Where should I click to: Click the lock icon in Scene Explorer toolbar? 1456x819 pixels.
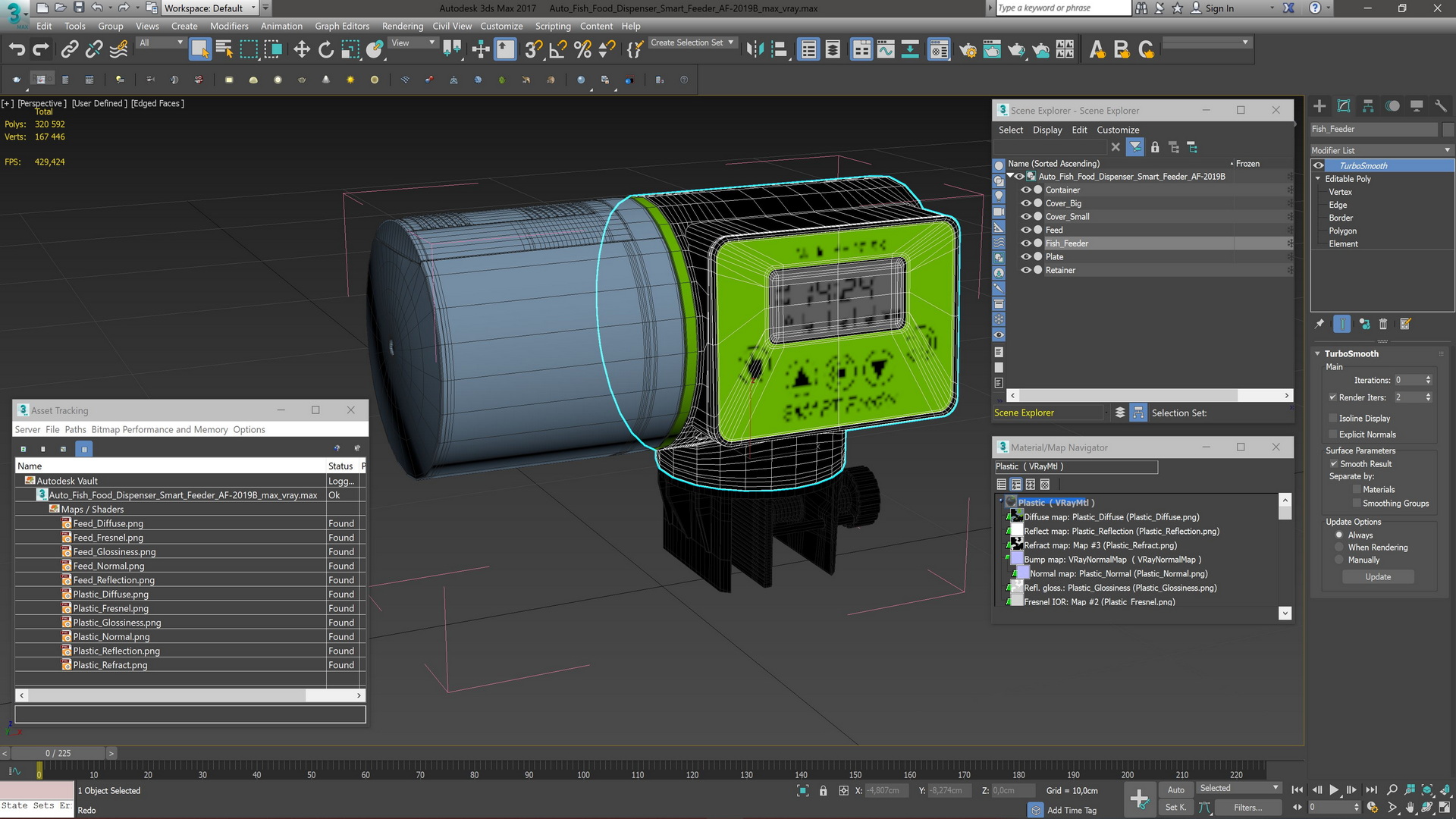click(1155, 147)
